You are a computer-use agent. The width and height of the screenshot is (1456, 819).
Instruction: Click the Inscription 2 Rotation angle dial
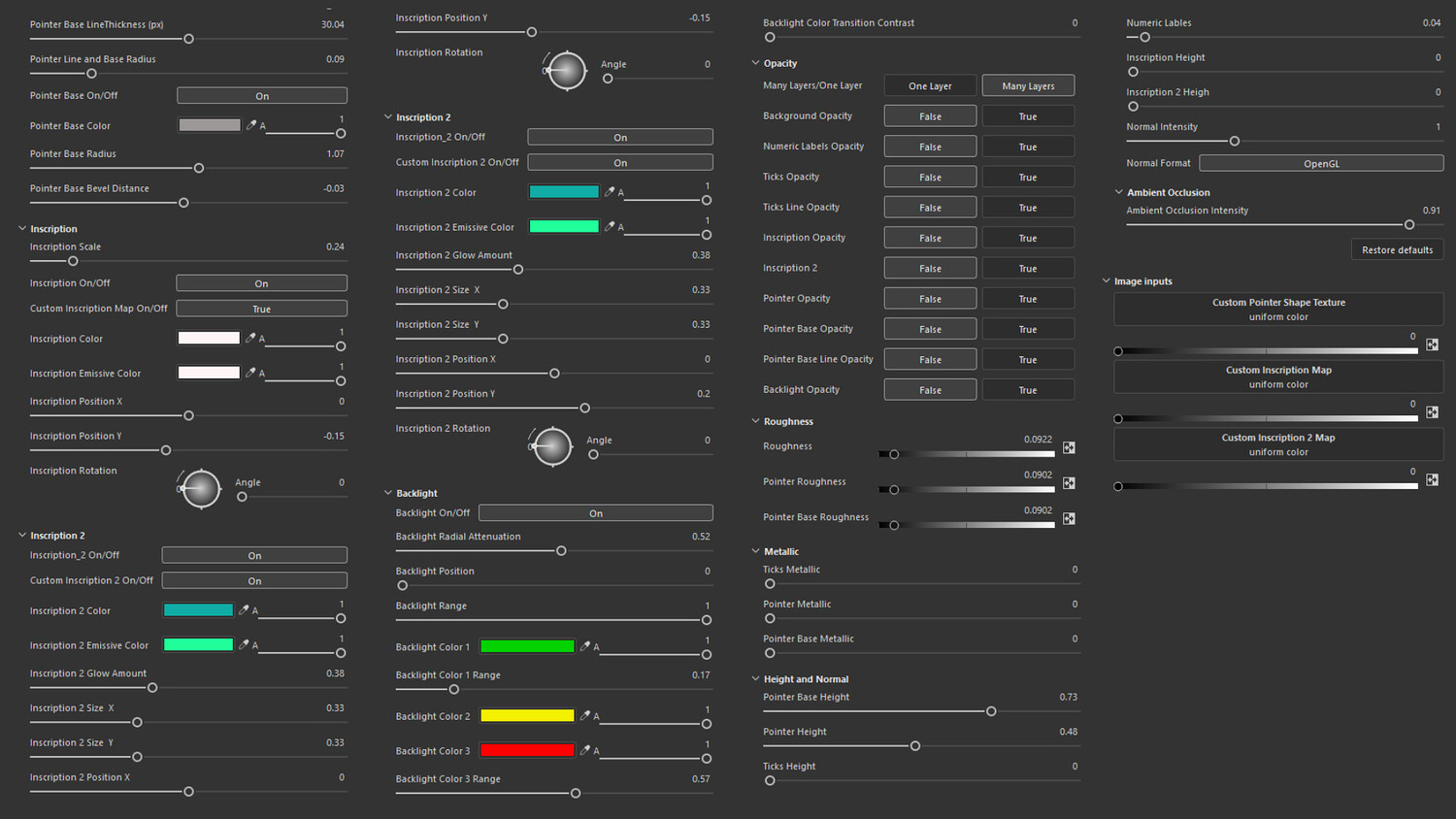(x=552, y=446)
